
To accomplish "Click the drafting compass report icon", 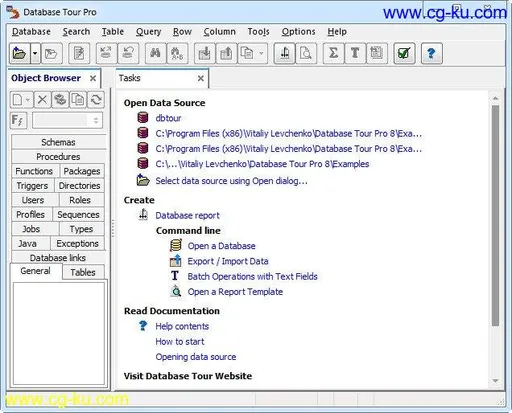I will 284,53.
